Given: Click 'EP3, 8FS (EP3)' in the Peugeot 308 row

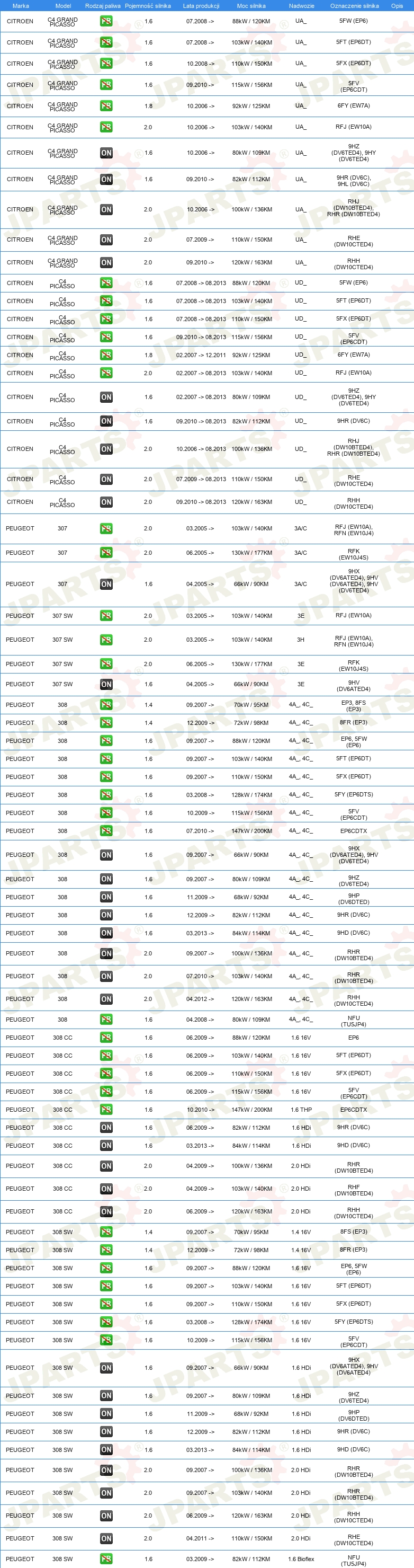Looking at the screenshot, I should coord(354,706).
